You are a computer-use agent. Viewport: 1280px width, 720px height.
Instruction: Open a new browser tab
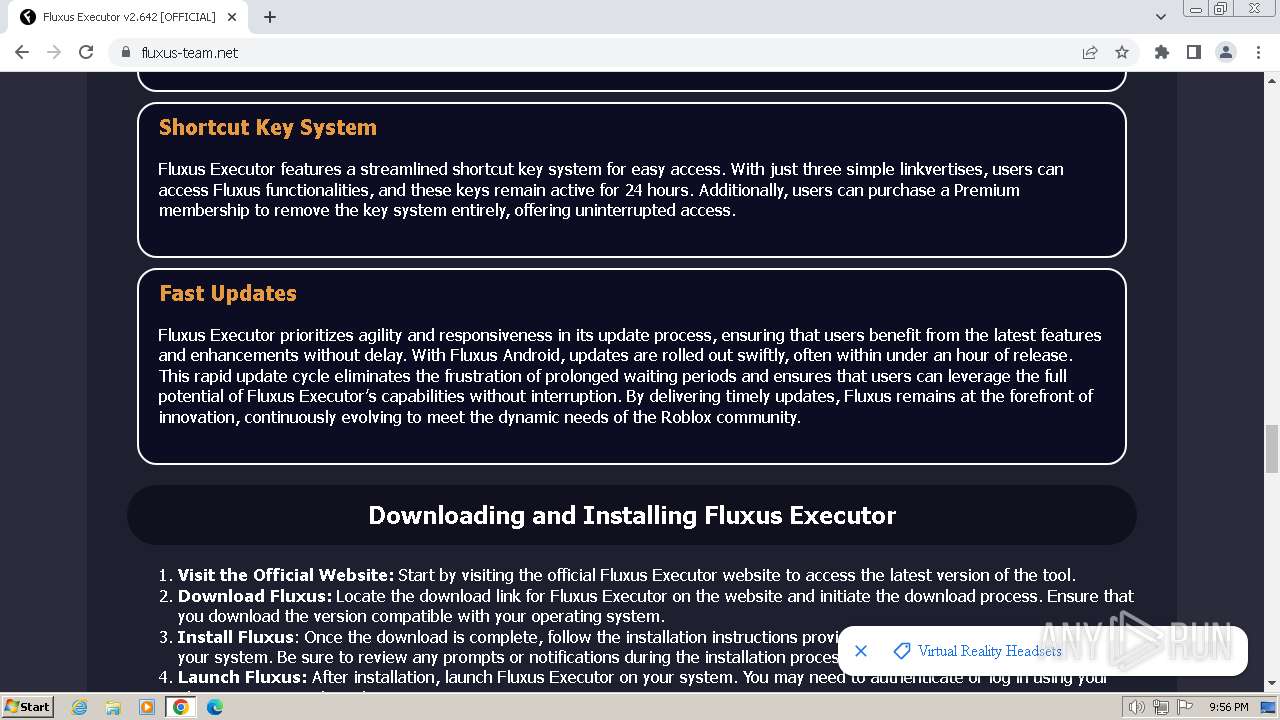coord(270,17)
